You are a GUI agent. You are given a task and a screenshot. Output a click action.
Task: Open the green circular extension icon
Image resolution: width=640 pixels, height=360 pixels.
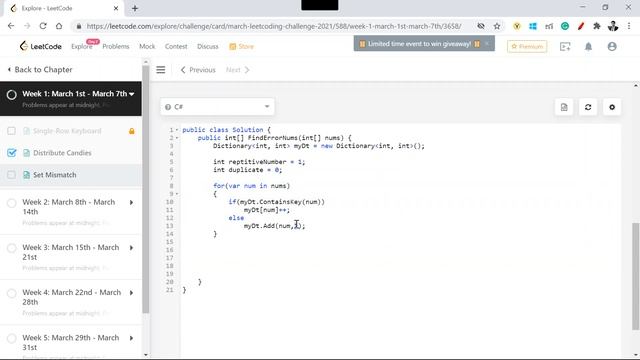tap(565, 26)
